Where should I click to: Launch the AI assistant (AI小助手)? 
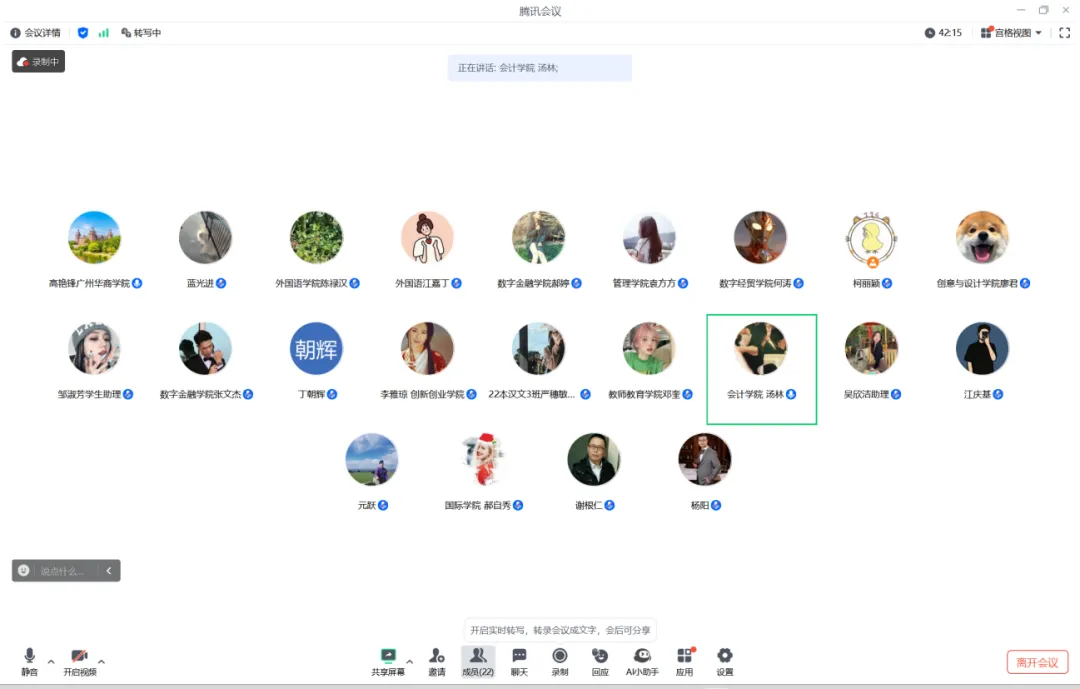642,660
